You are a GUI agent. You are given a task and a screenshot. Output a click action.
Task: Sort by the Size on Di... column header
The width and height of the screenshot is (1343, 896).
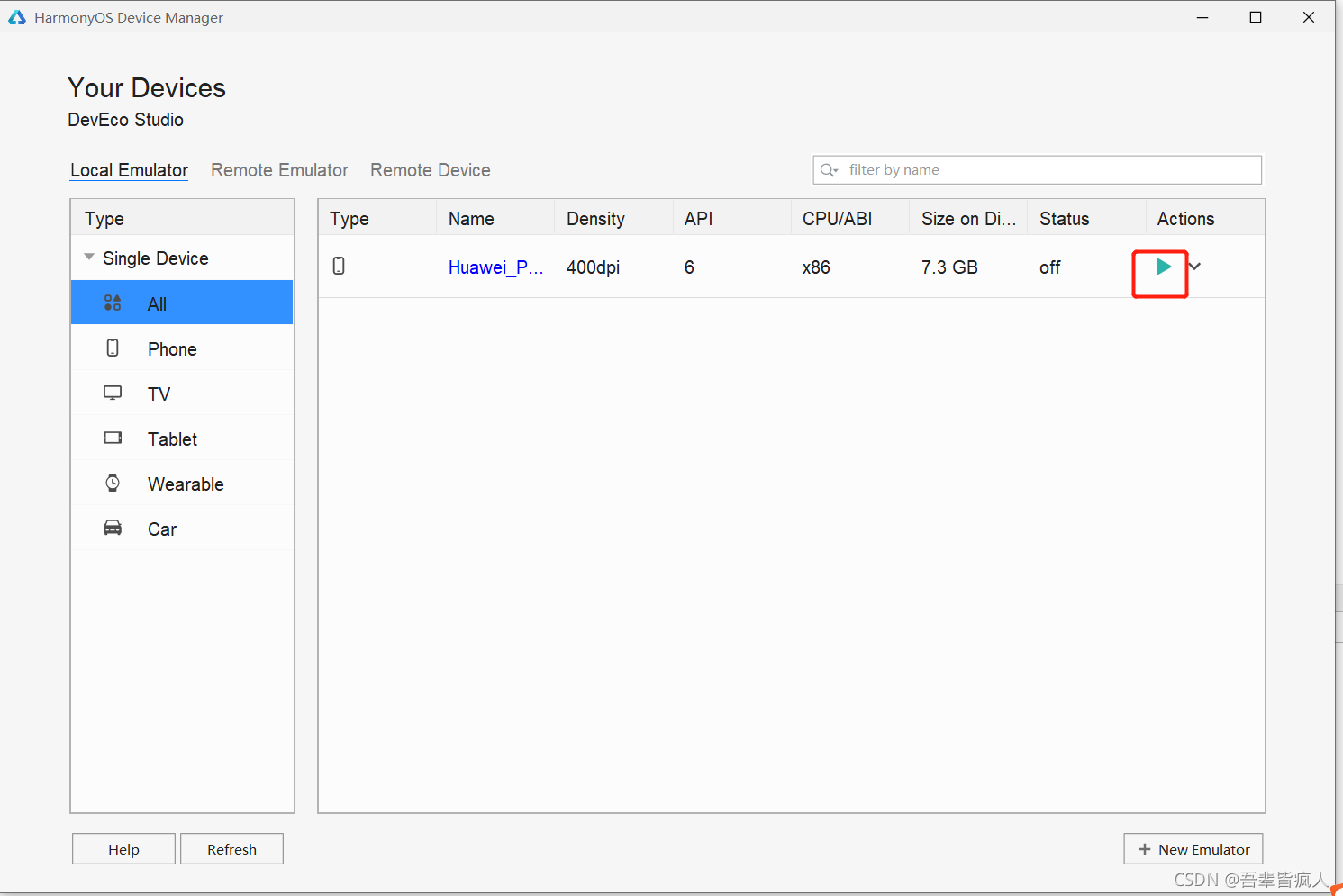click(x=968, y=219)
